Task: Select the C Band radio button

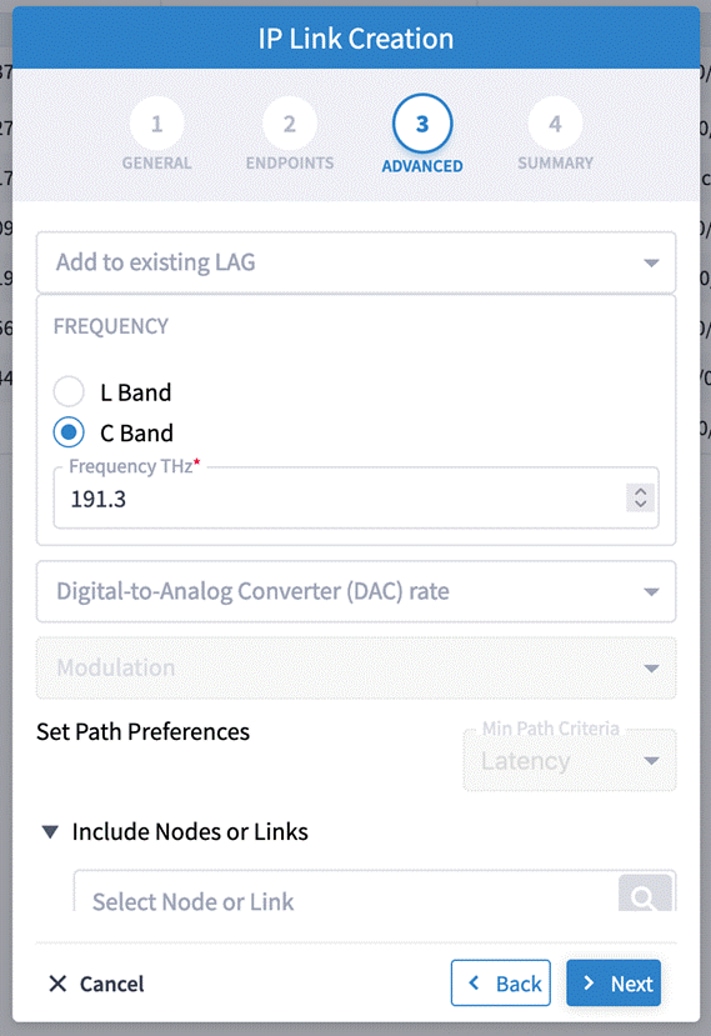Action: click(x=69, y=432)
